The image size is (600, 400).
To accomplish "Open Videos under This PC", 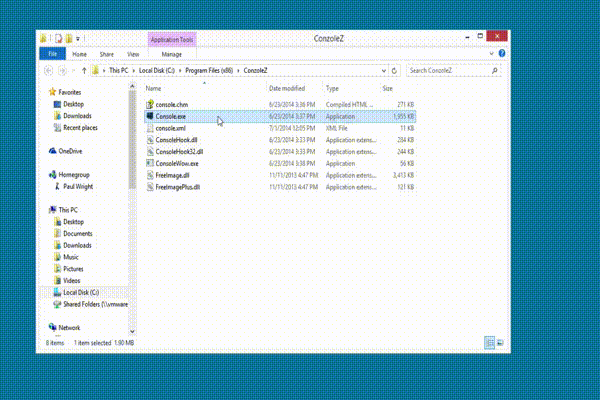I will click(72, 281).
